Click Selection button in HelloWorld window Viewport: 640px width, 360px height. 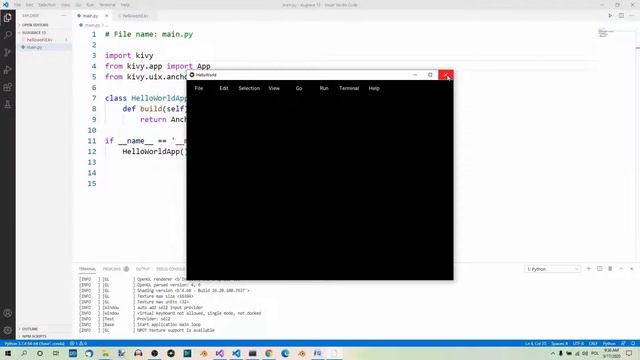pyautogui.click(x=249, y=88)
